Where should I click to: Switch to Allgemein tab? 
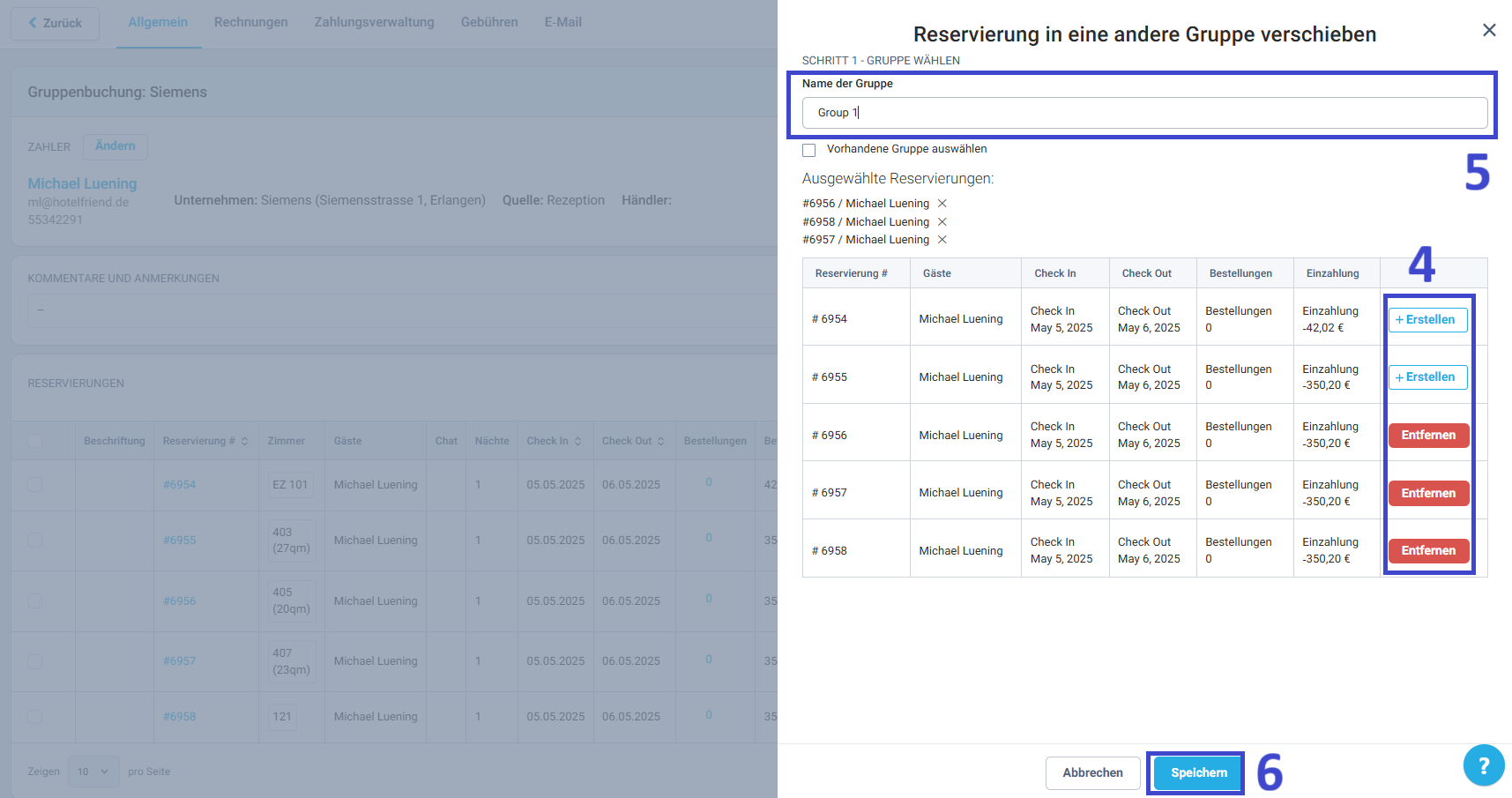[158, 22]
